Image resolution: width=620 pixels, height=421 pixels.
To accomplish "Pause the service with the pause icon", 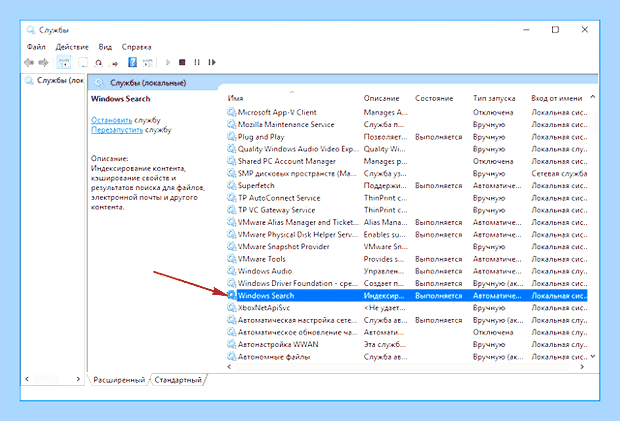I will (x=197, y=62).
